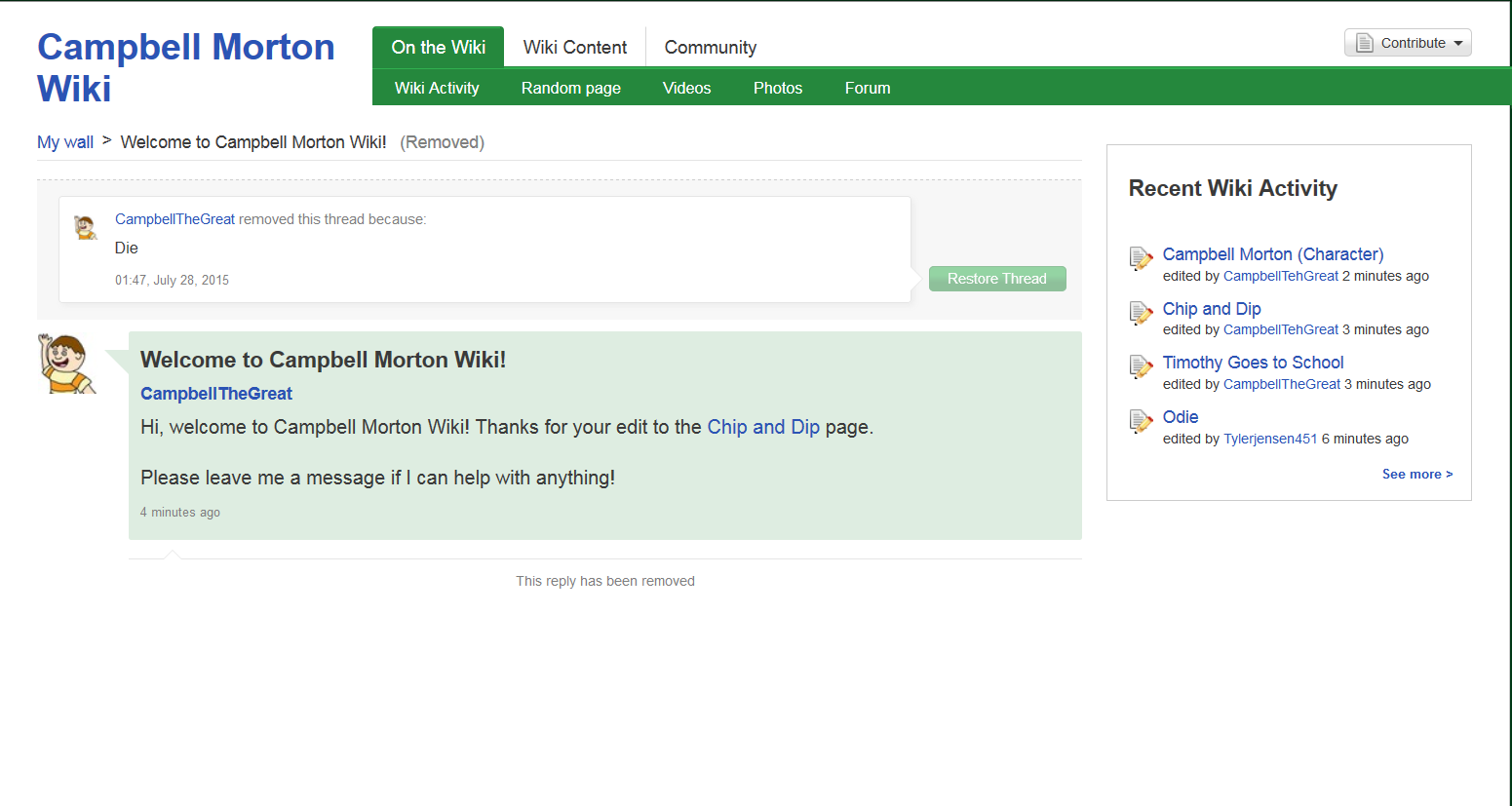This screenshot has width=1512, height=806.
Task: Click the 01:47, July 28, 2015 timestamp
Action: (172, 280)
